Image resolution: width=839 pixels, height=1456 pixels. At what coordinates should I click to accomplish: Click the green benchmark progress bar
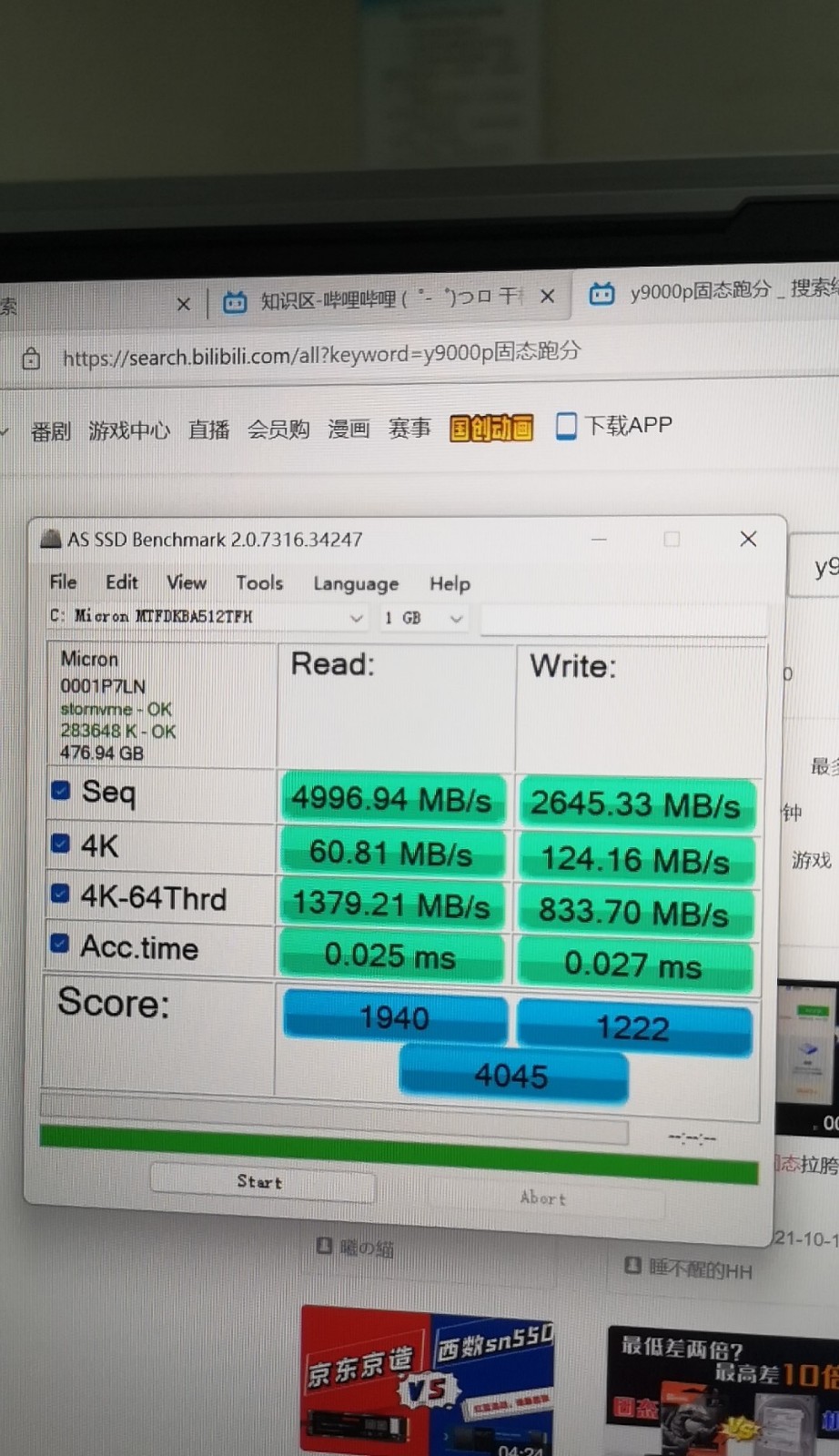coord(399,1155)
